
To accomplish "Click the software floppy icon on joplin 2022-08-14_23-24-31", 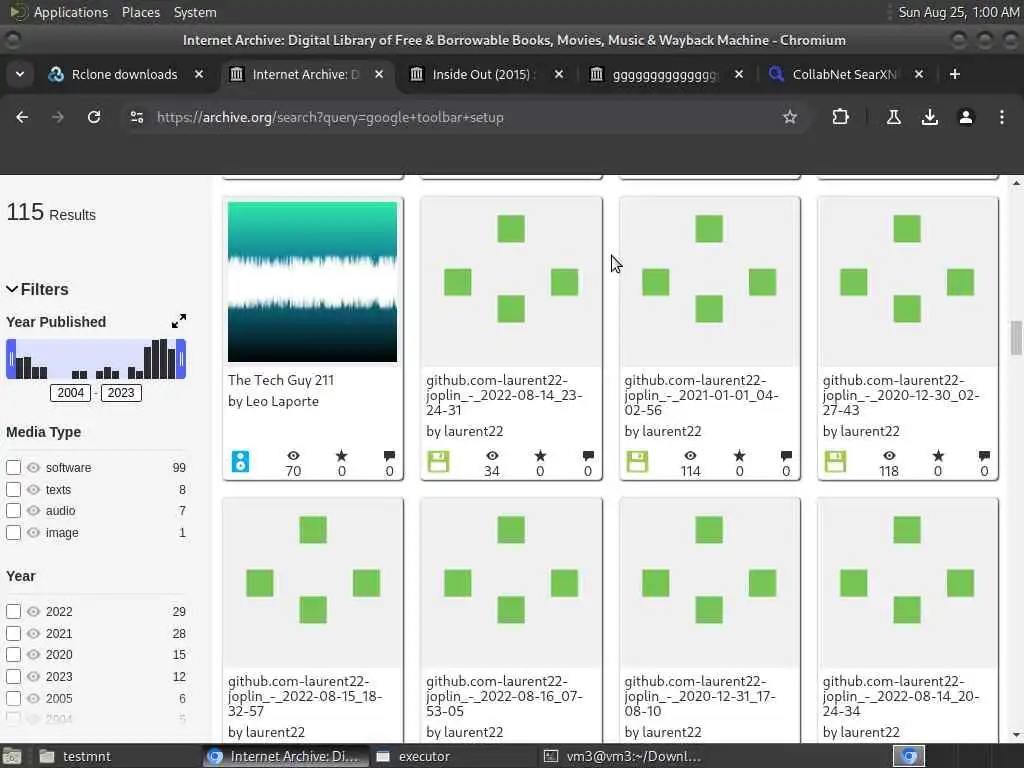I will pyautogui.click(x=438, y=461).
